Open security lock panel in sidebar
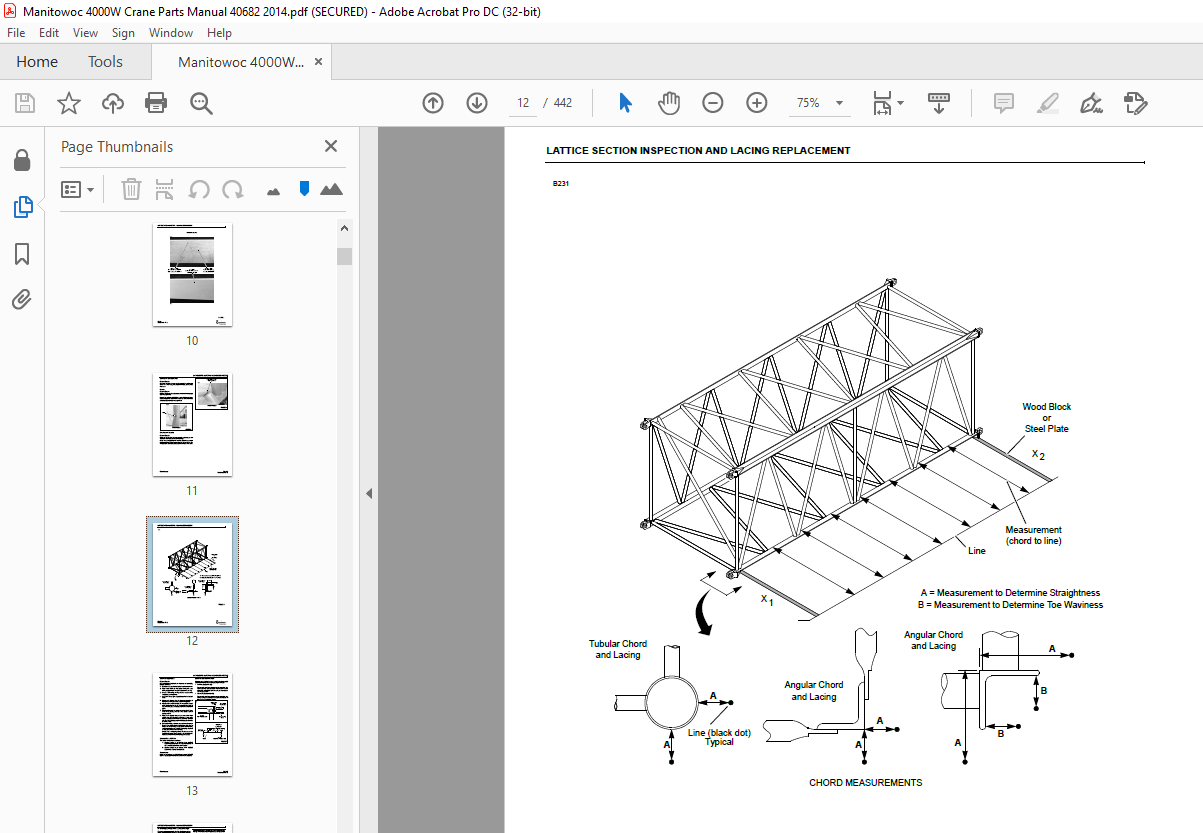The height and width of the screenshot is (833, 1203). 22,161
